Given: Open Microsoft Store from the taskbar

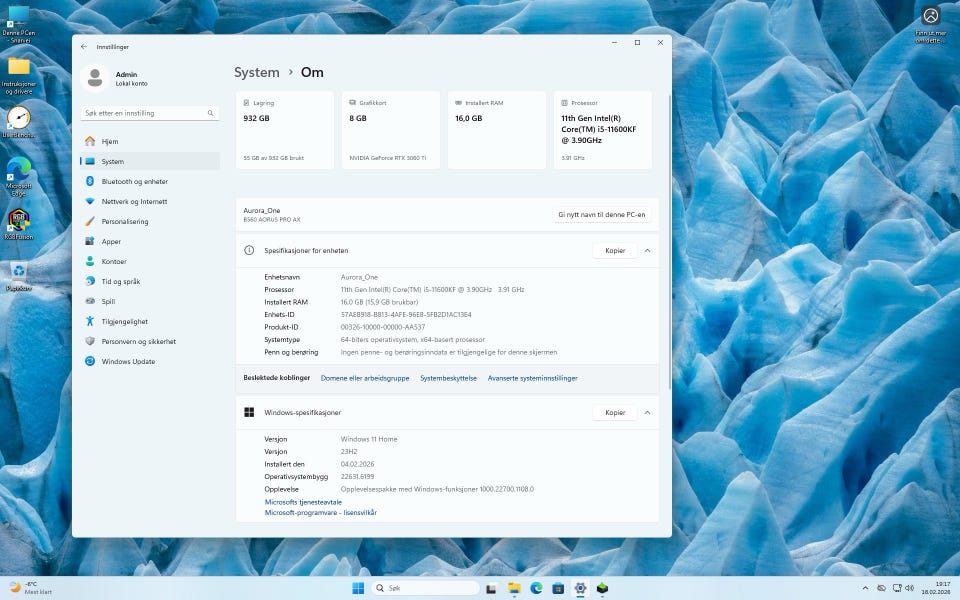Looking at the screenshot, I should coord(558,588).
